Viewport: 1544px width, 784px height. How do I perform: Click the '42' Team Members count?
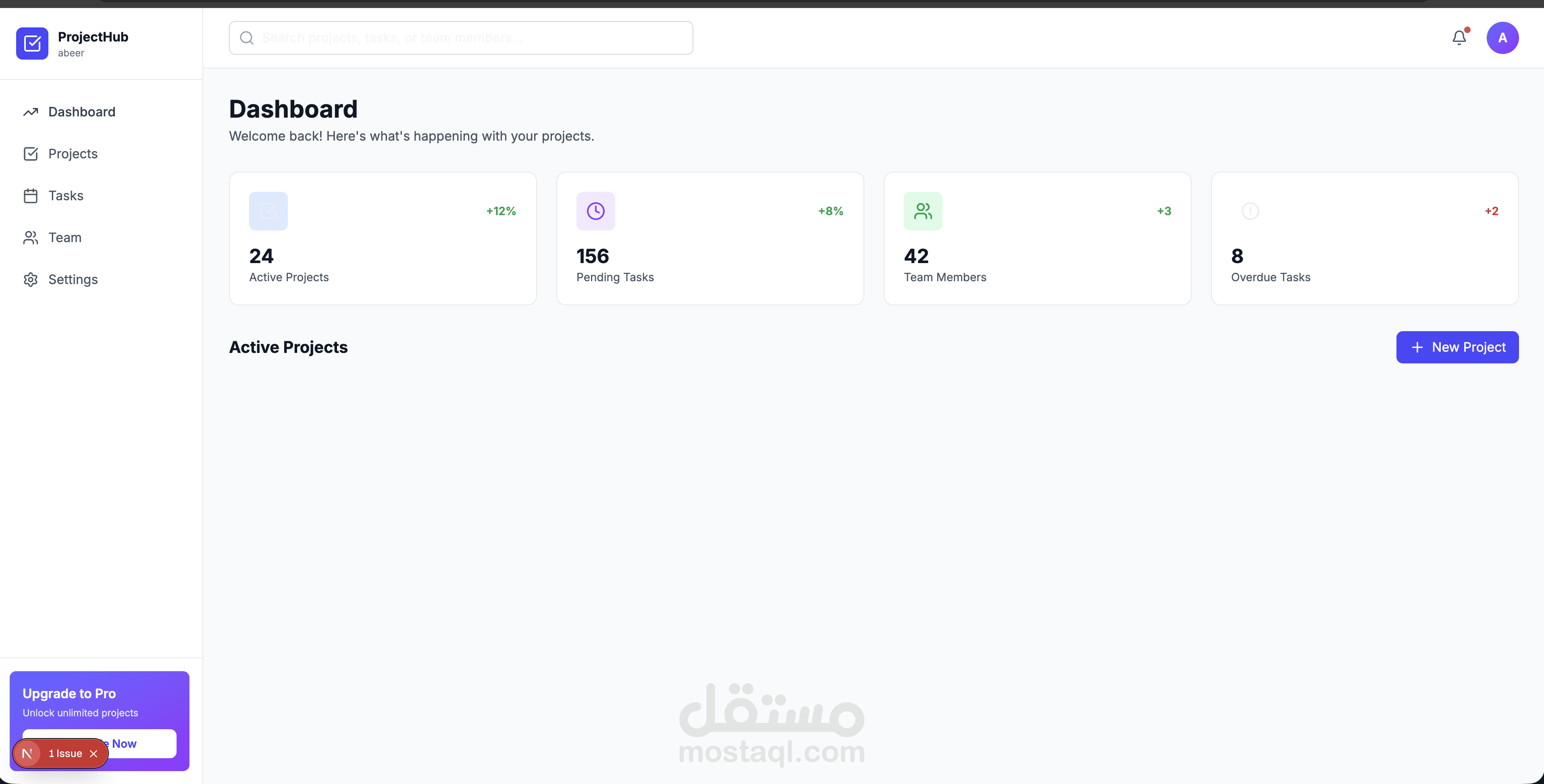916,256
